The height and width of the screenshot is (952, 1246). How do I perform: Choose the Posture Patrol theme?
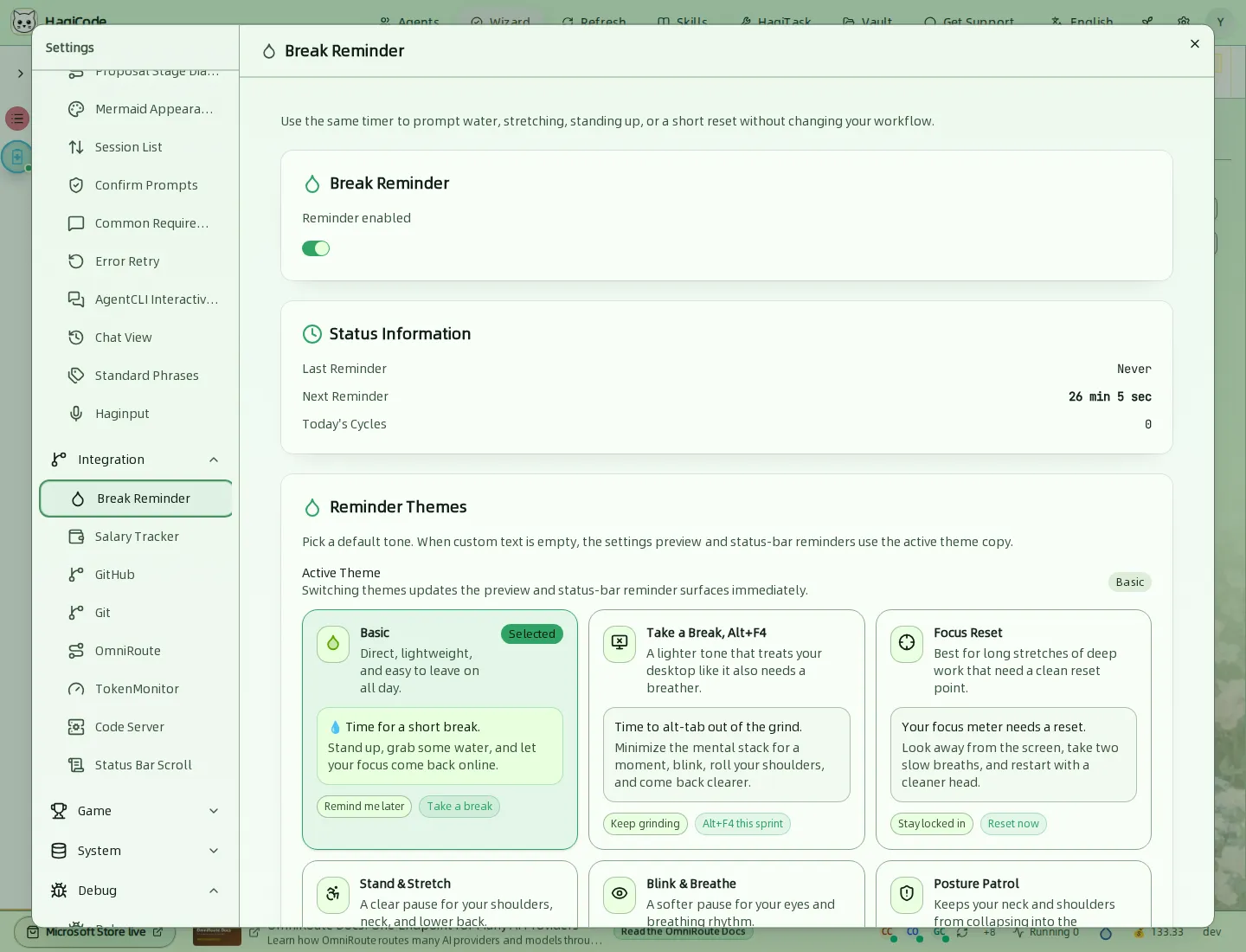pyautogui.click(x=1013, y=894)
